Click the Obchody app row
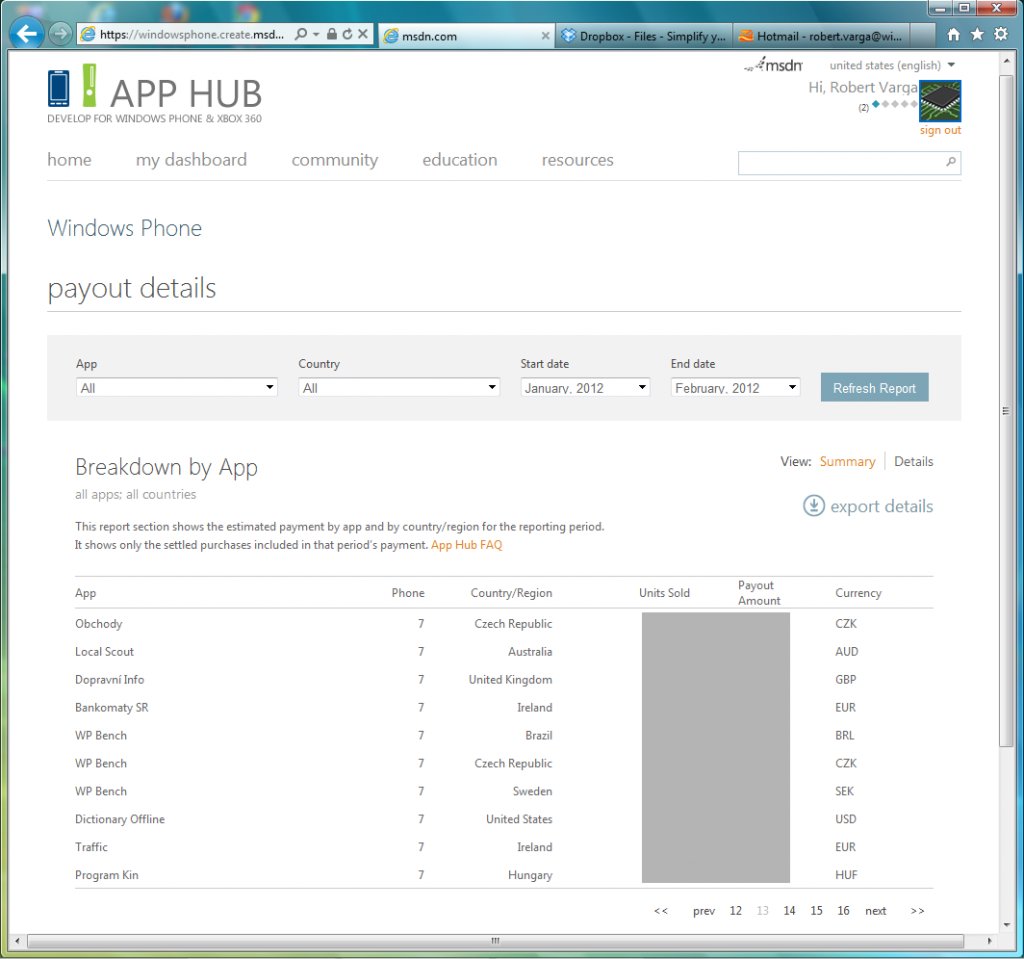The image size is (1024, 959). 504,624
